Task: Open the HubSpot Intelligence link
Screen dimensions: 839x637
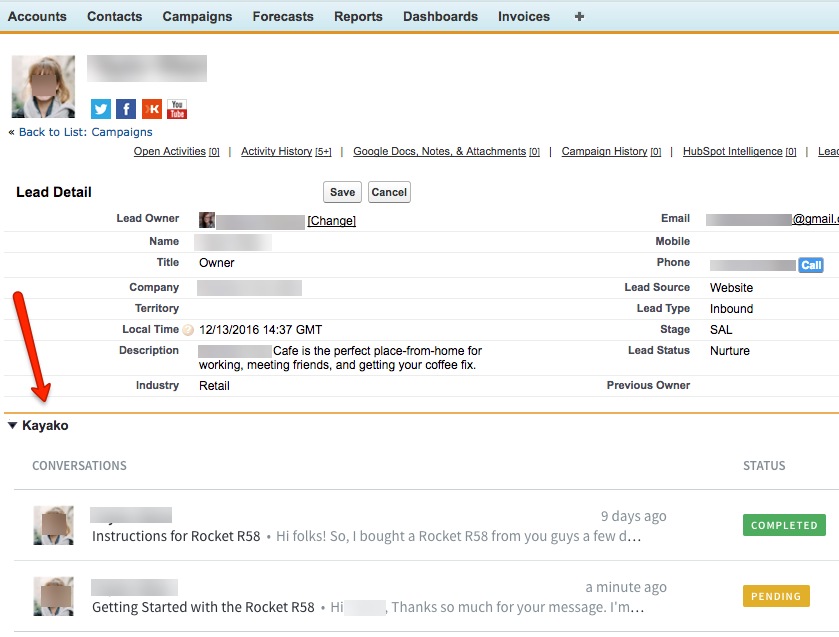Action: pyautogui.click(x=732, y=152)
